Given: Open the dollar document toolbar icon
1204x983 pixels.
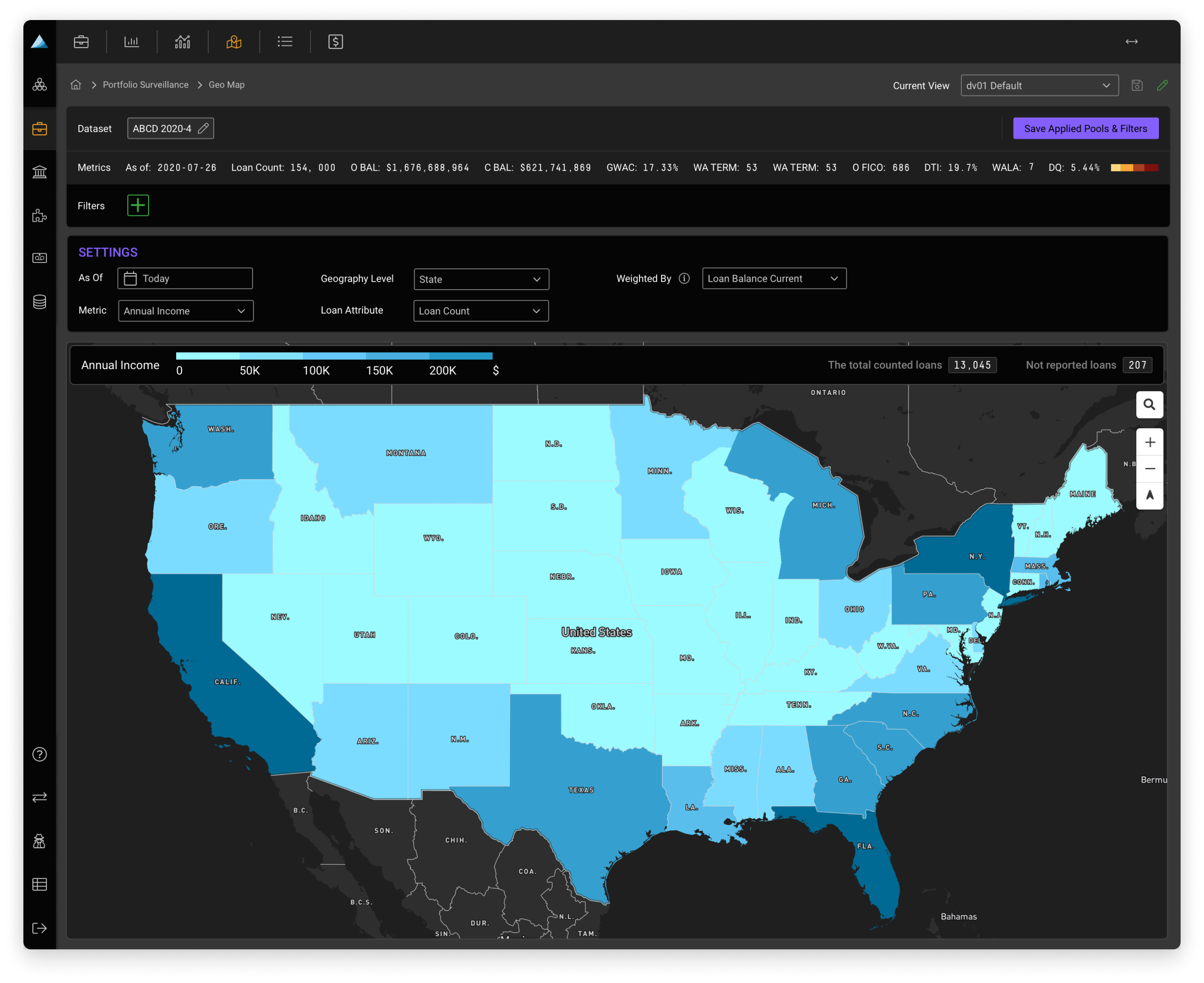Looking at the screenshot, I should [x=335, y=41].
